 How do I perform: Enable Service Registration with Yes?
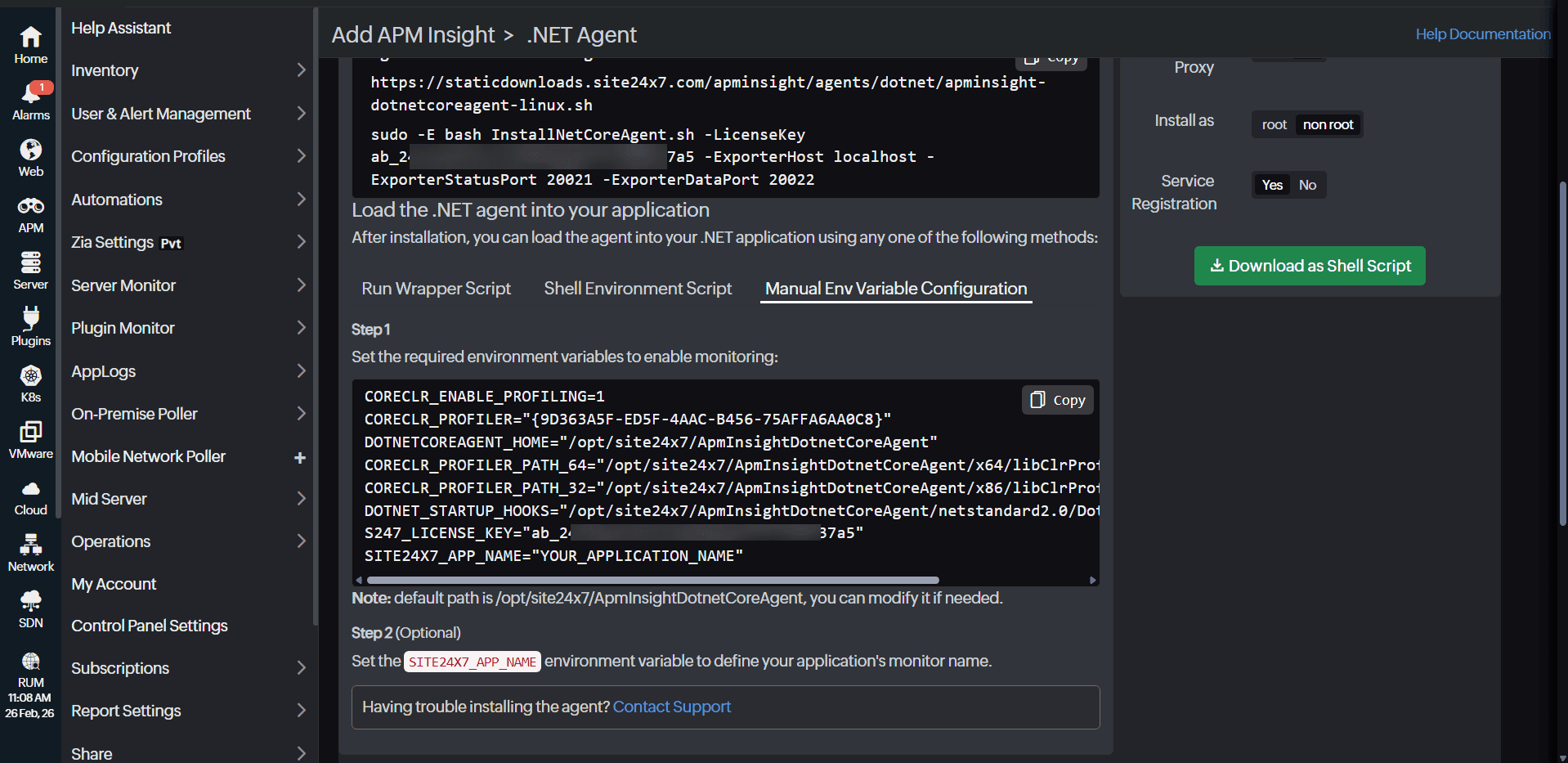(1271, 185)
